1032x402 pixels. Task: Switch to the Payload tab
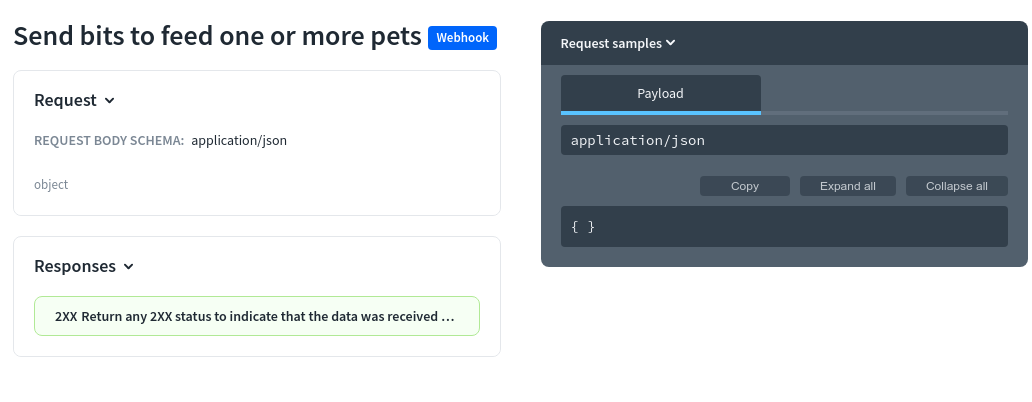[x=660, y=93]
